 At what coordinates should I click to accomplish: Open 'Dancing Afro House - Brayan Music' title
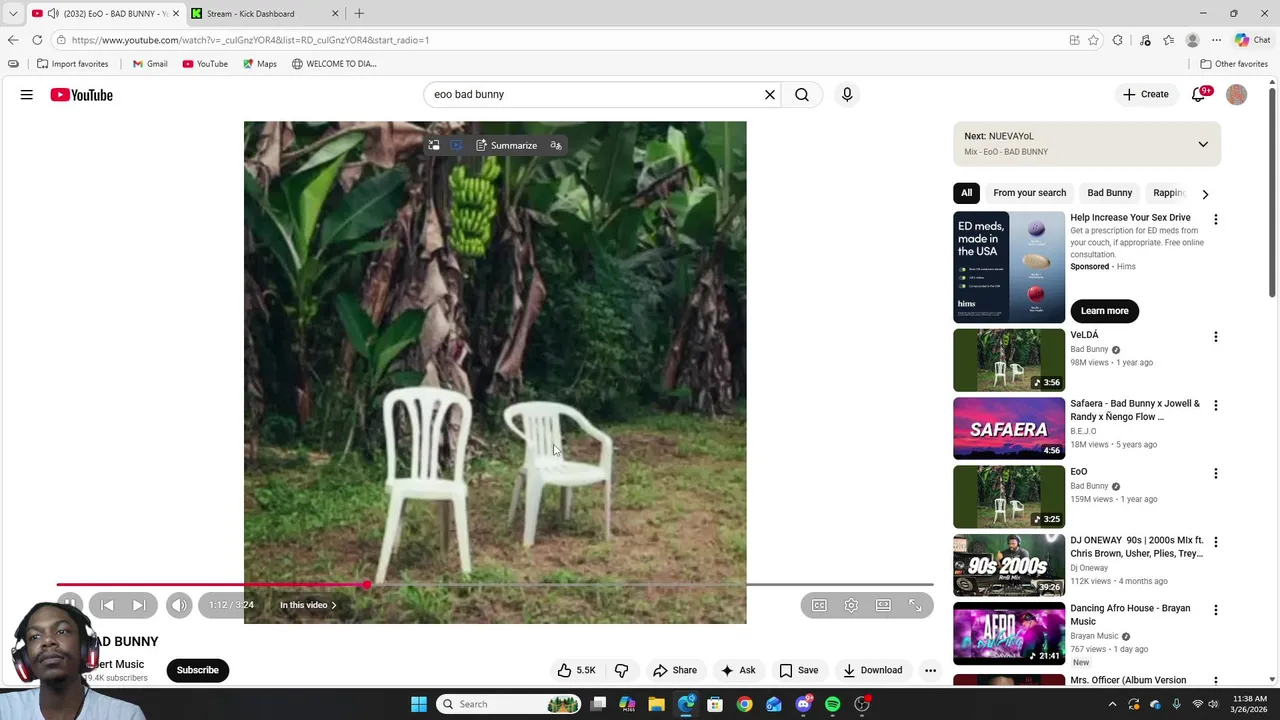click(x=1130, y=615)
